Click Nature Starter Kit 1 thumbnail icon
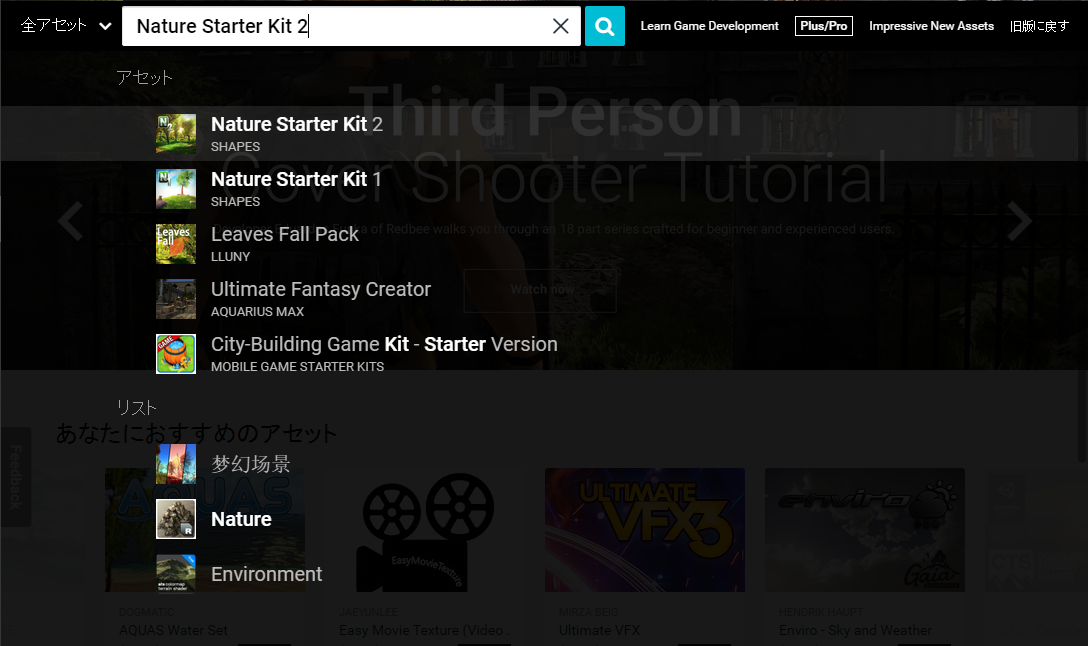This screenshot has width=1088, height=646. [x=176, y=189]
